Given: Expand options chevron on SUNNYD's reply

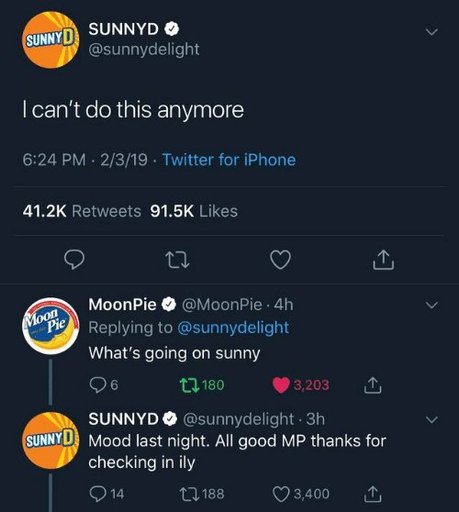Looking at the screenshot, I should (432, 420).
